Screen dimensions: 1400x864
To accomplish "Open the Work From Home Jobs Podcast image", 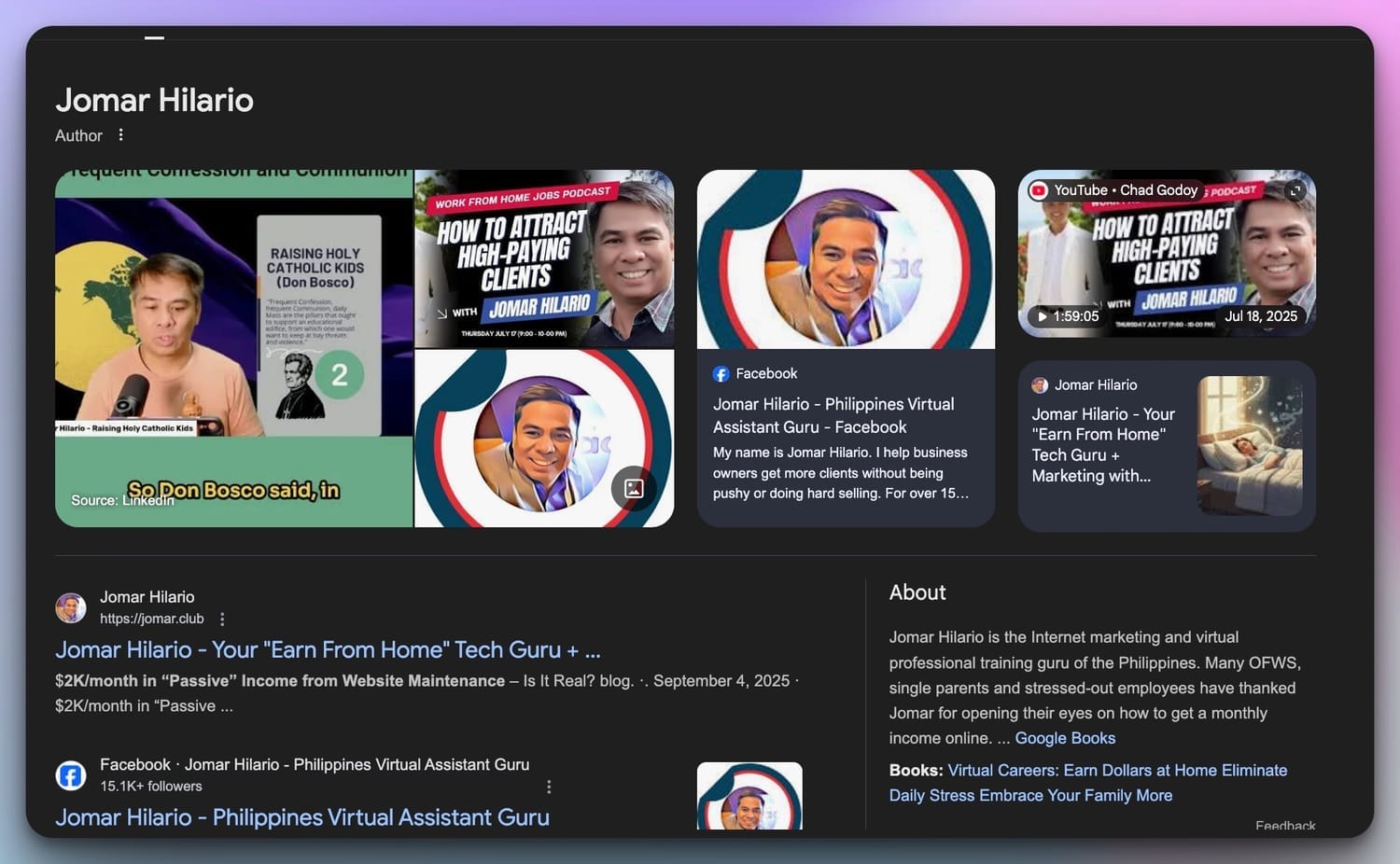I will point(544,258).
